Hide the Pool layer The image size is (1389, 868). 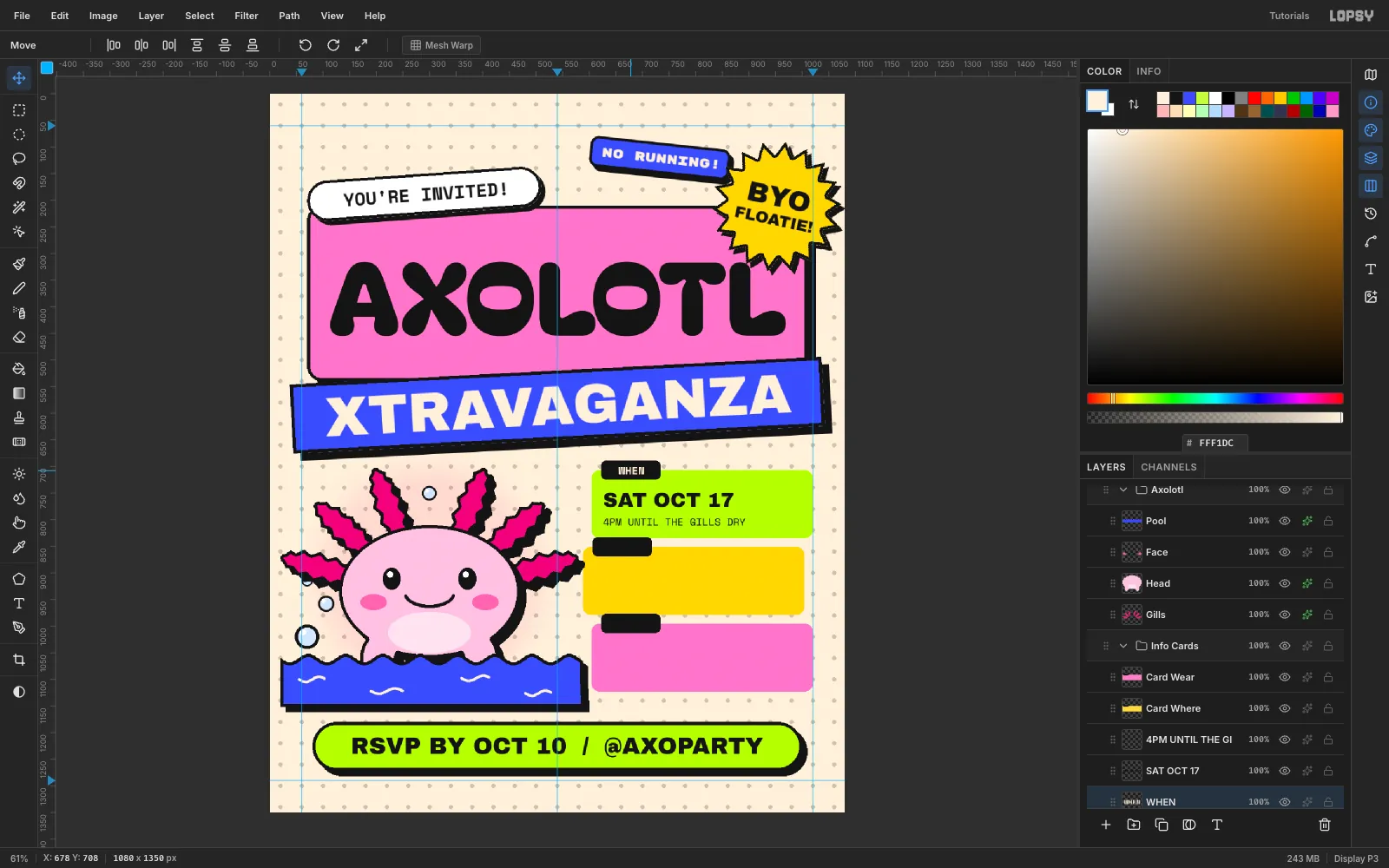pyautogui.click(x=1285, y=521)
